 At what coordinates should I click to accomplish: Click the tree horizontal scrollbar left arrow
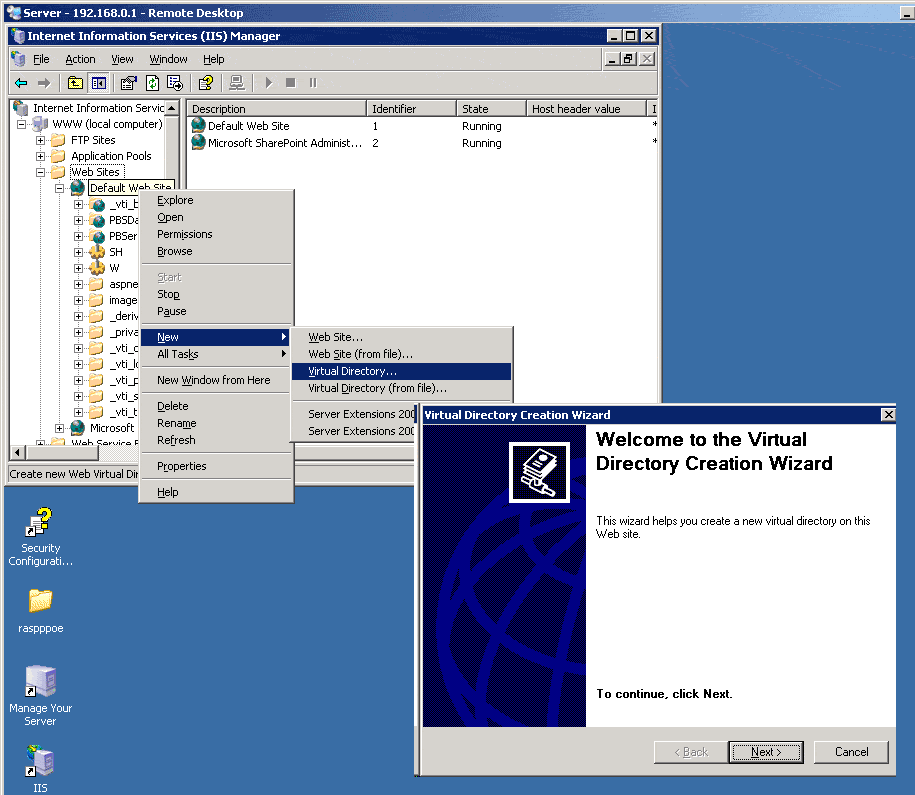click(18, 452)
